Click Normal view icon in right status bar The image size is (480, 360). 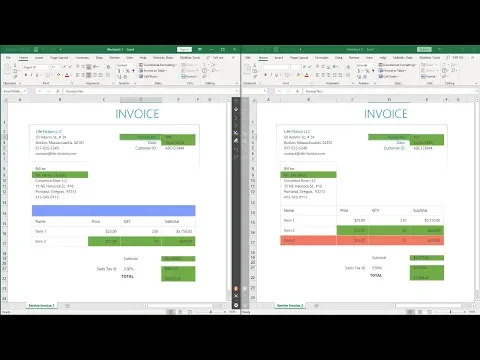click(x=410, y=312)
